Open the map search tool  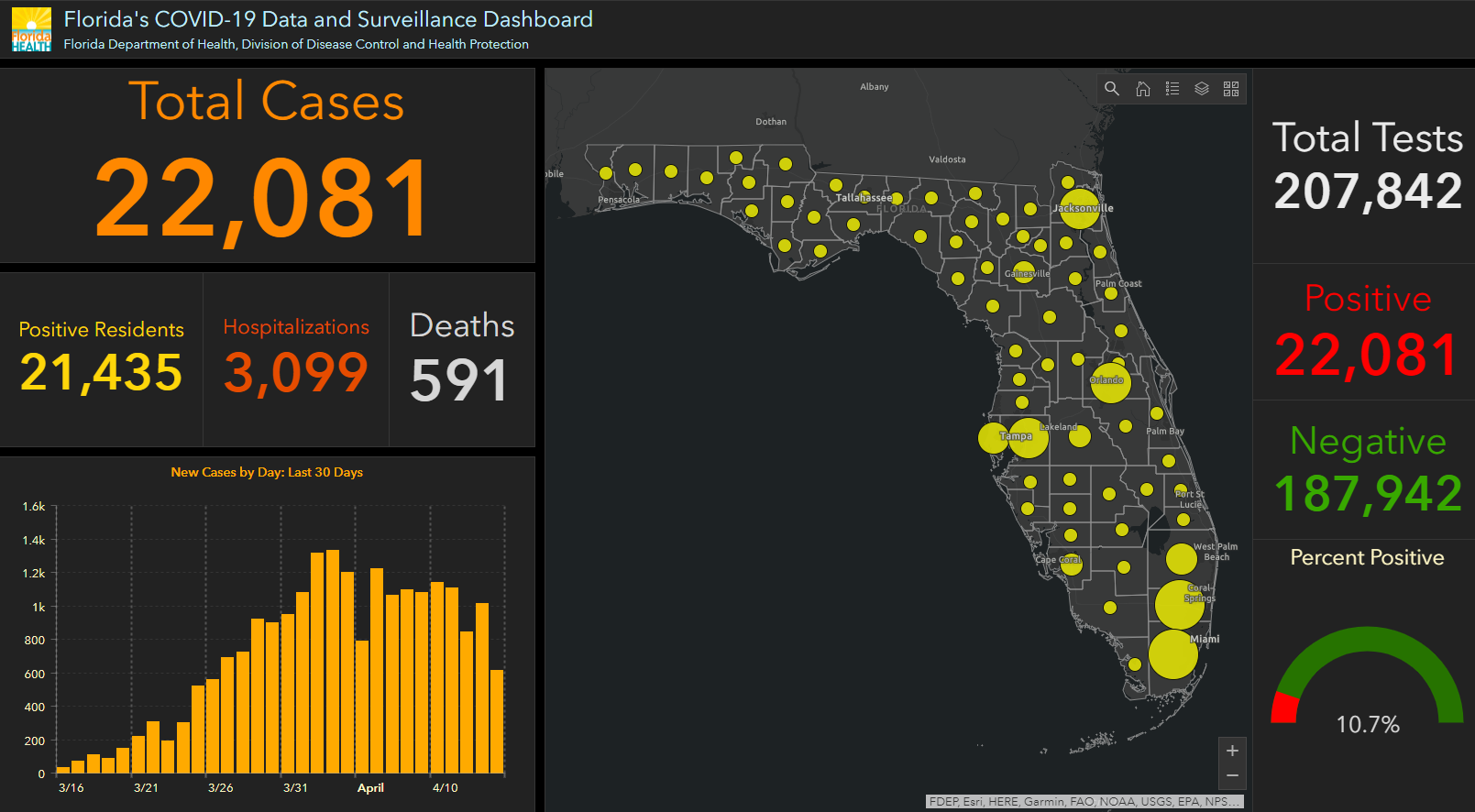[x=1112, y=89]
